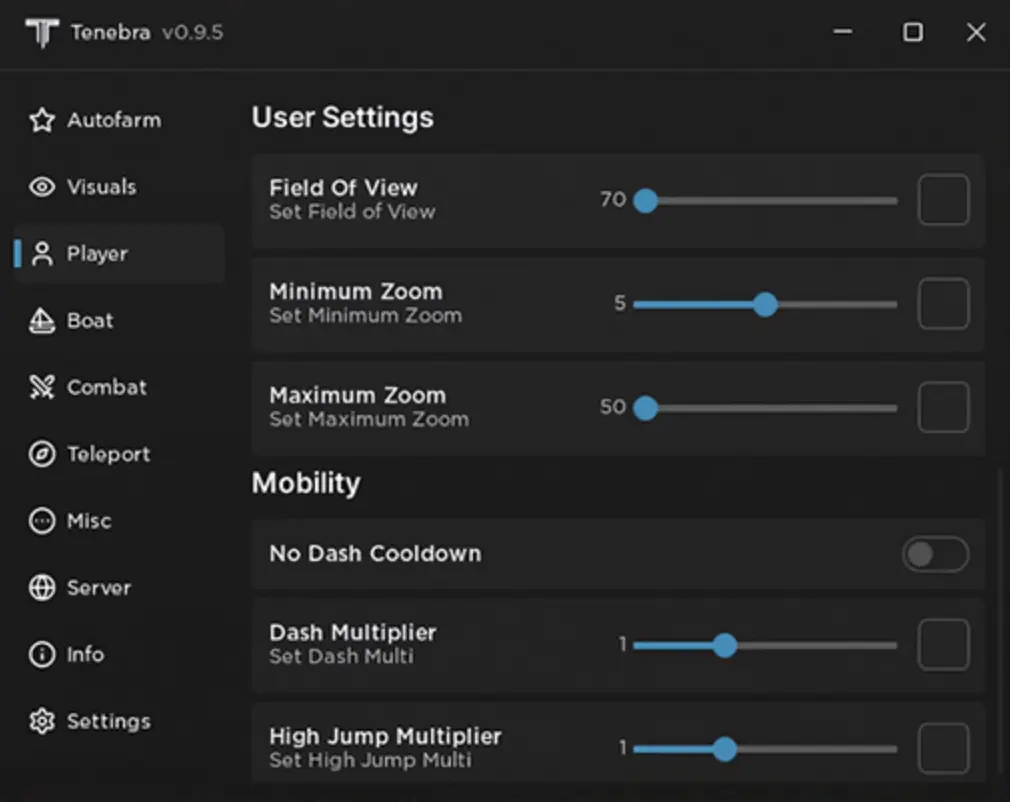Viewport: 1010px width, 802px height.
Task: Click the Minimum Zoom slider knob
Action: [765, 304]
